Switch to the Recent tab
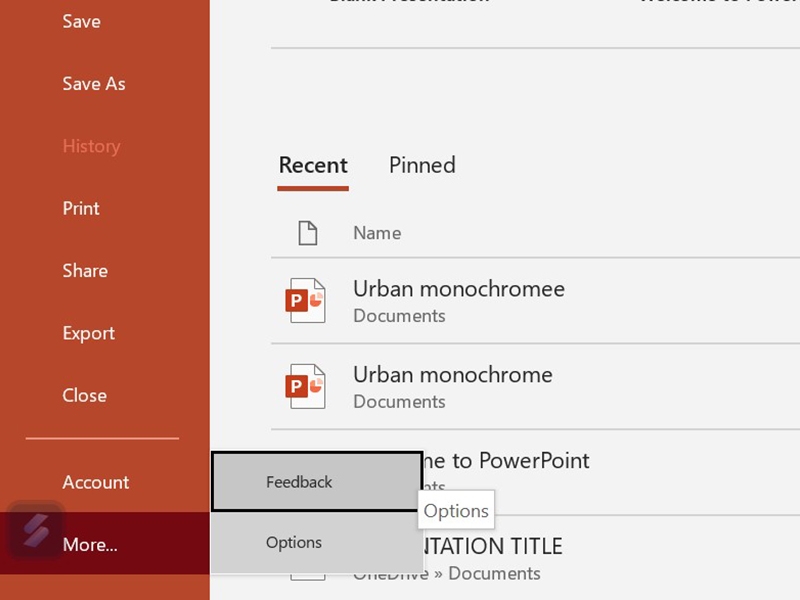Screen dimensions: 800x600 313,165
